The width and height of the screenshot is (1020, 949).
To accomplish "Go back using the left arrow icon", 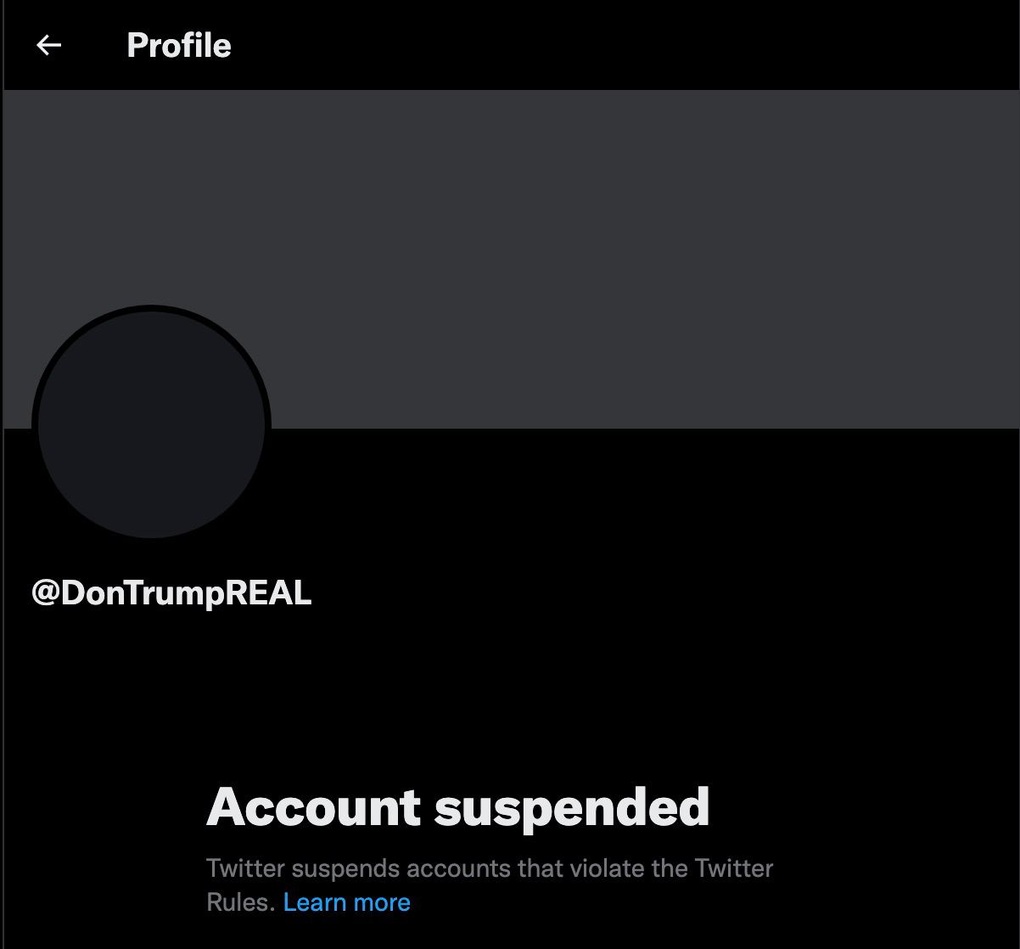I will [49, 45].
